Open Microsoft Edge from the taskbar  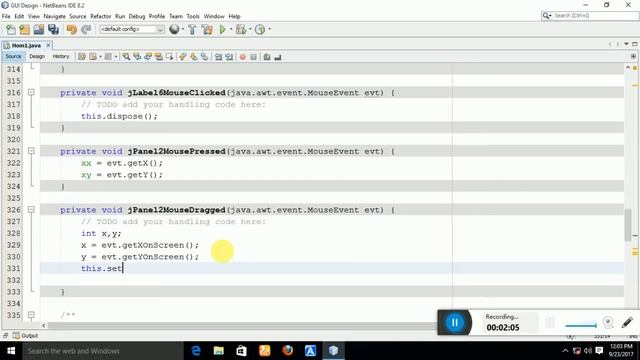[196, 351]
